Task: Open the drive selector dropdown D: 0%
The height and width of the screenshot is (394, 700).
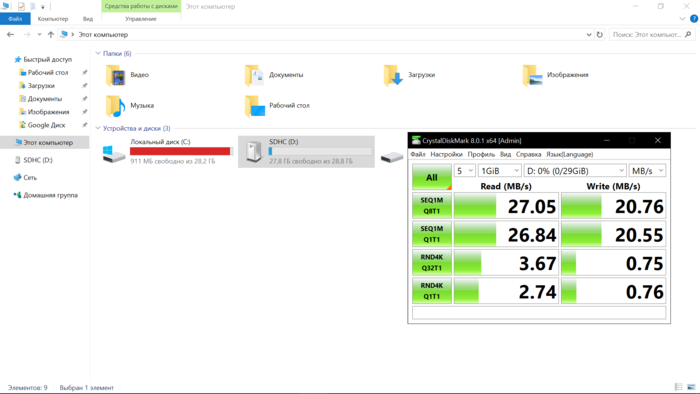Action: (575, 171)
